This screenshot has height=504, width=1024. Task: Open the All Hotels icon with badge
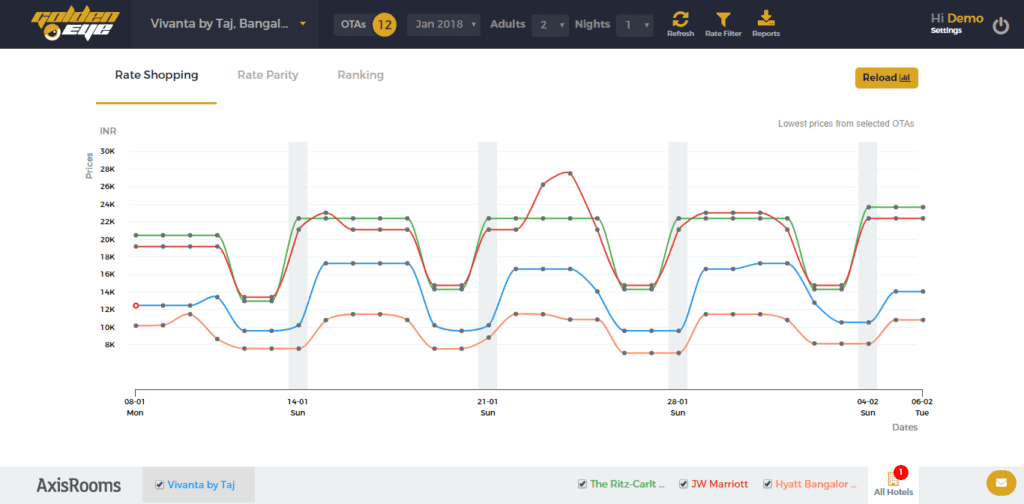[x=892, y=482]
